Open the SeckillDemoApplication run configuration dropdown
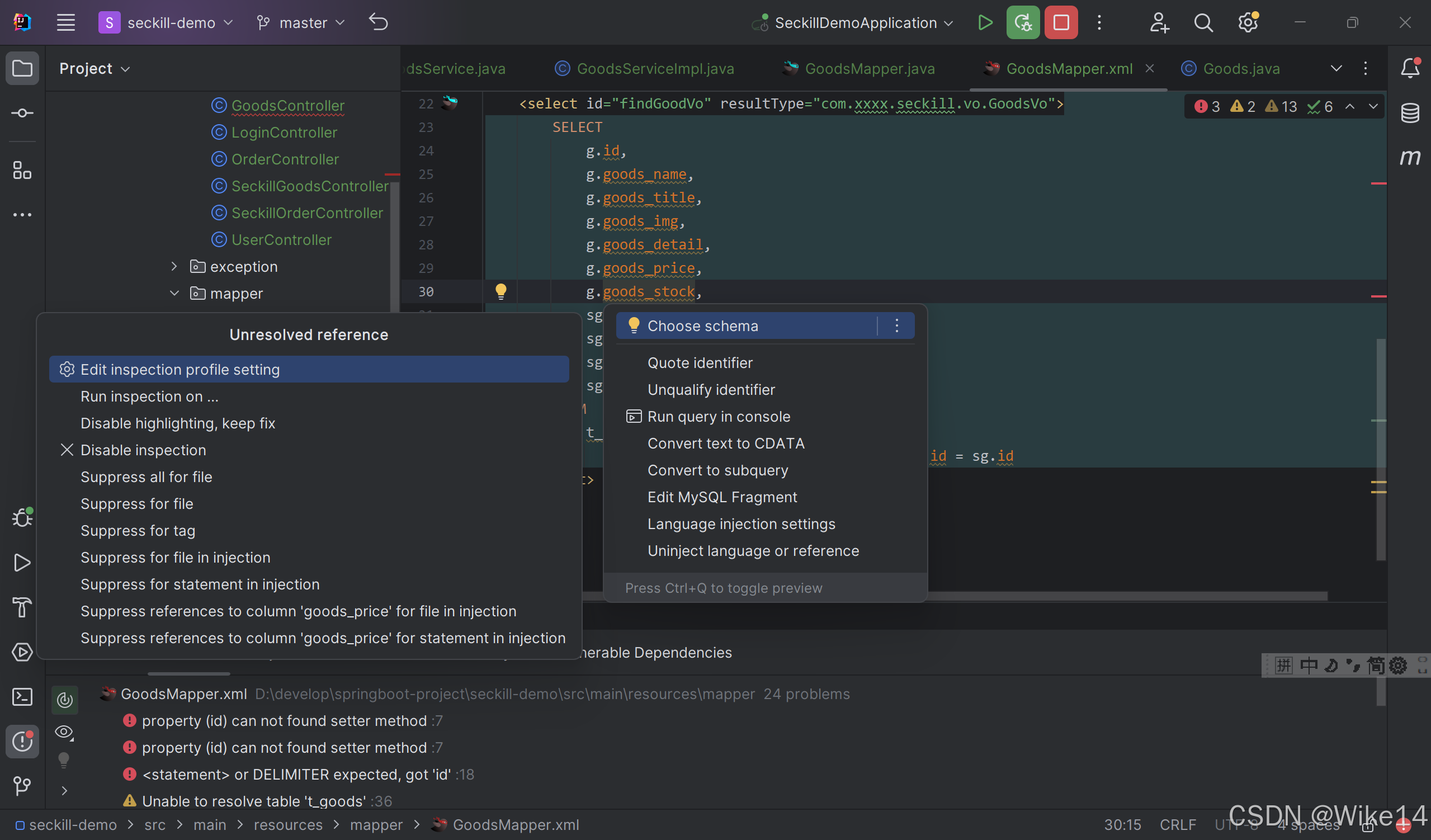1431x840 pixels. [x=852, y=23]
